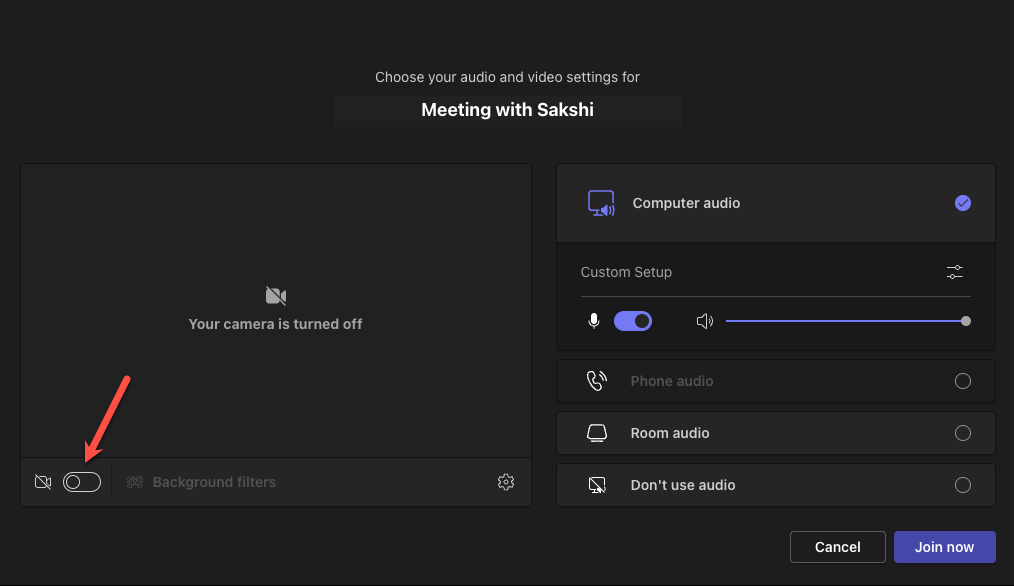Open the device settings gear
This screenshot has height=586, width=1014.
click(506, 481)
